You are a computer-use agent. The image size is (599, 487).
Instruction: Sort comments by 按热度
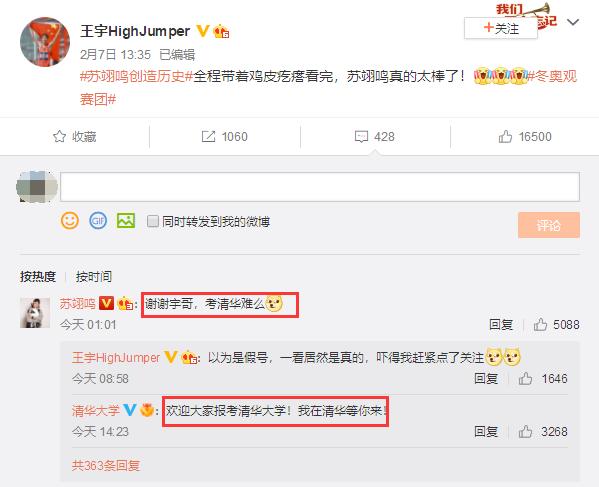tap(38, 276)
